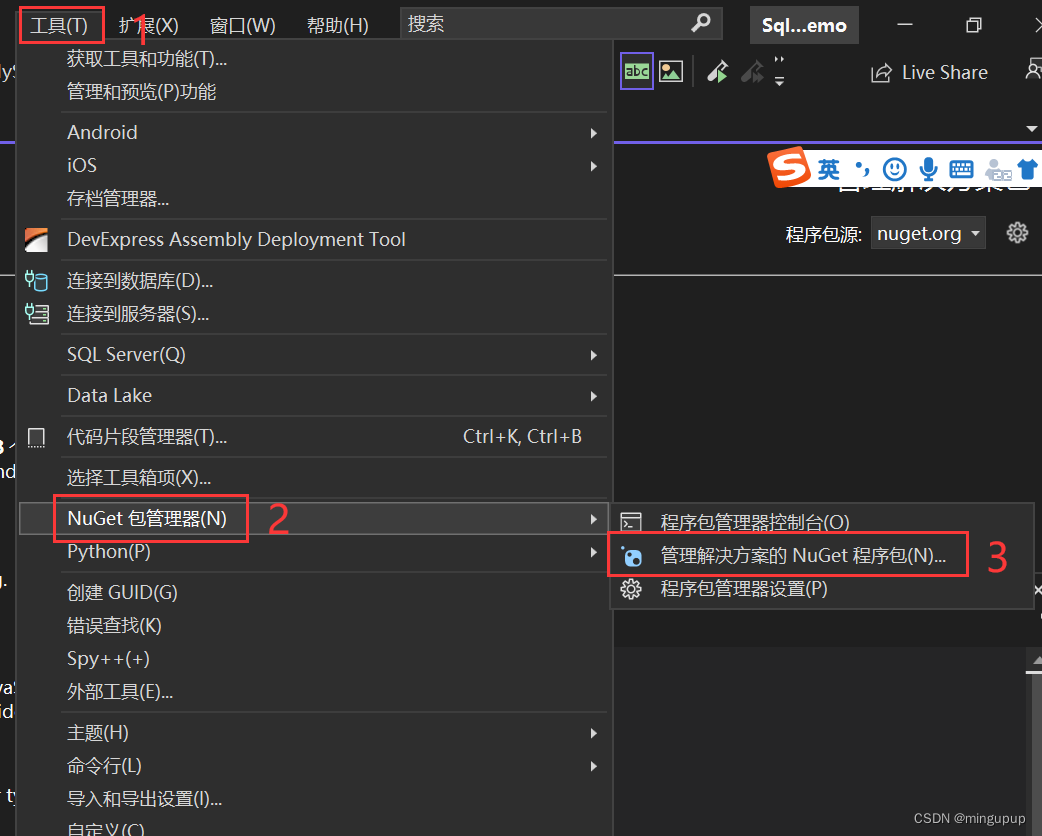Image resolution: width=1042 pixels, height=836 pixels.
Task: Toggle the highlighted abc toolbar icon
Action: point(637,71)
